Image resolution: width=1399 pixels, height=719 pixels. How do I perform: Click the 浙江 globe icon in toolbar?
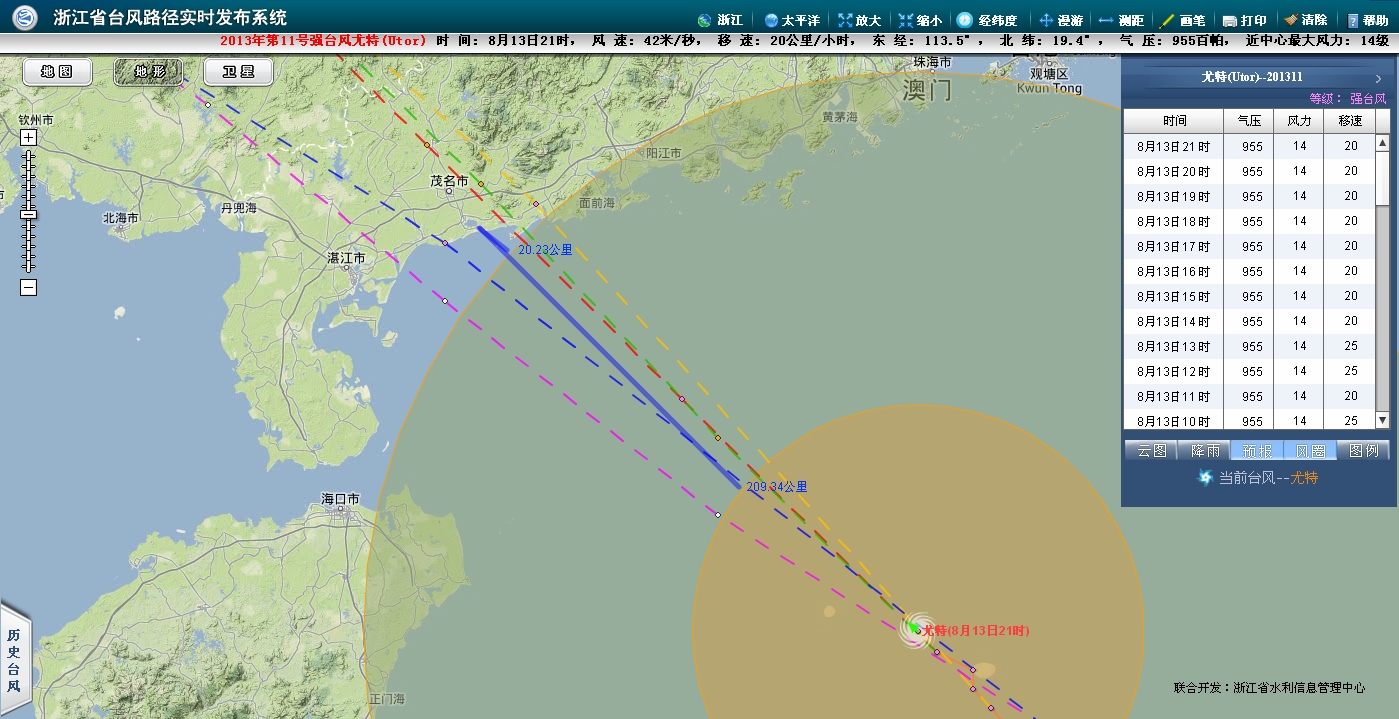[x=705, y=20]
